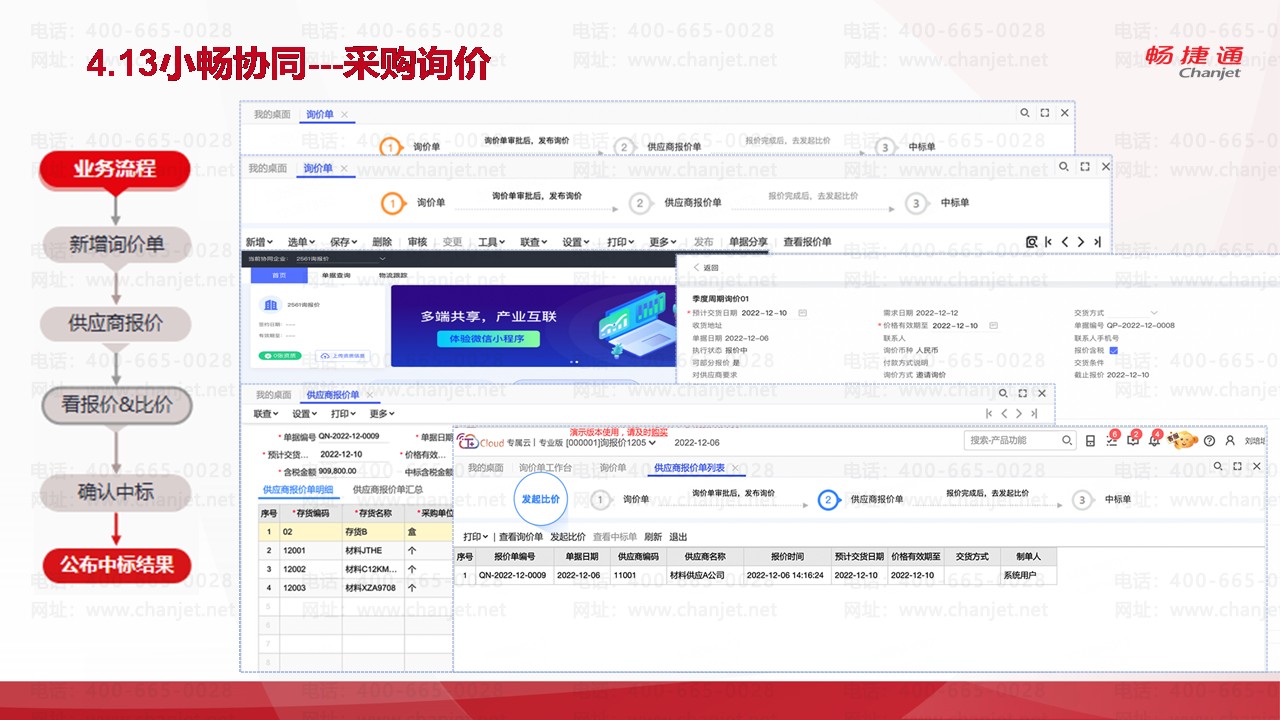Go to first record in 供应商报价单 window
This screenshot has width=1280, height=720.
pyautogui.click(x=989, y=413)
